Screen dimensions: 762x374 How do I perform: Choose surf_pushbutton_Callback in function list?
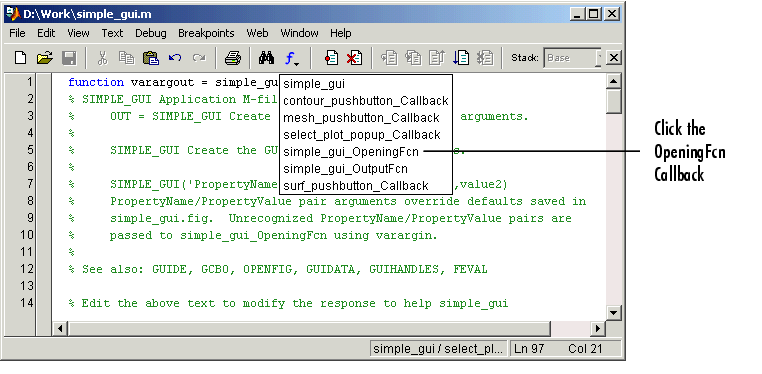356,186
